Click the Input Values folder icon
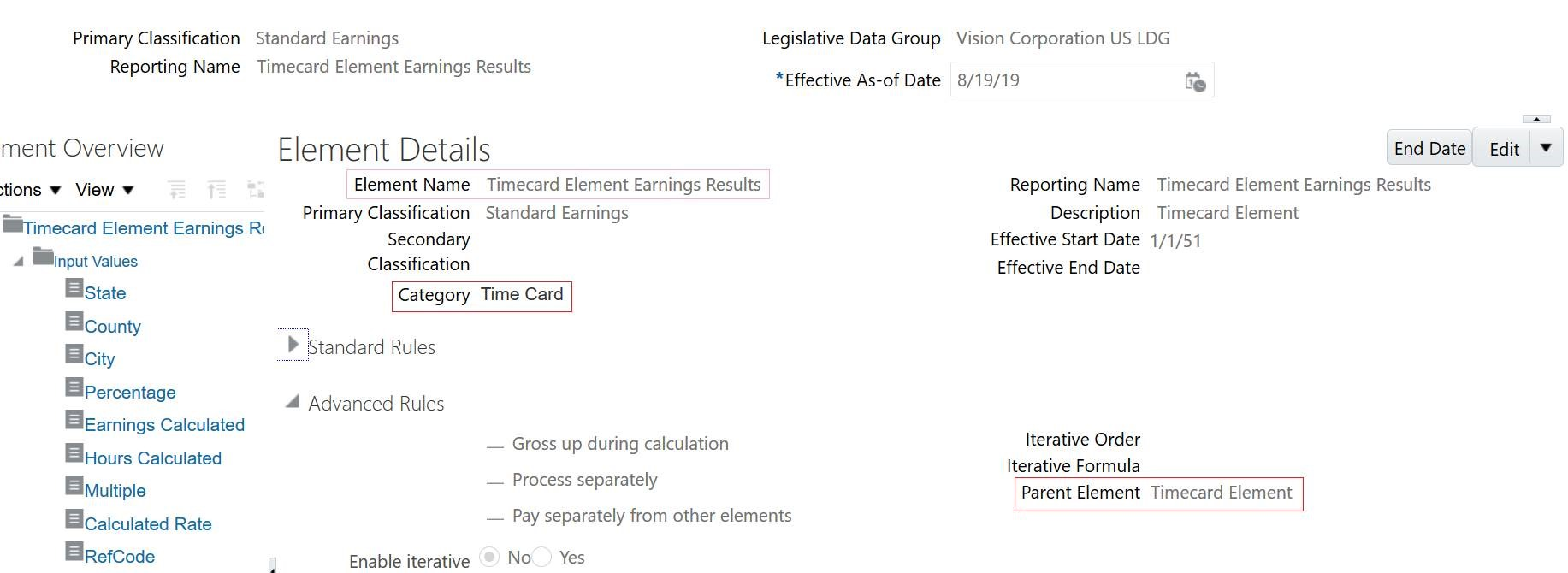Image resolution: width=1568 pixels, height=573 pixels. click(x=43, y=257)
